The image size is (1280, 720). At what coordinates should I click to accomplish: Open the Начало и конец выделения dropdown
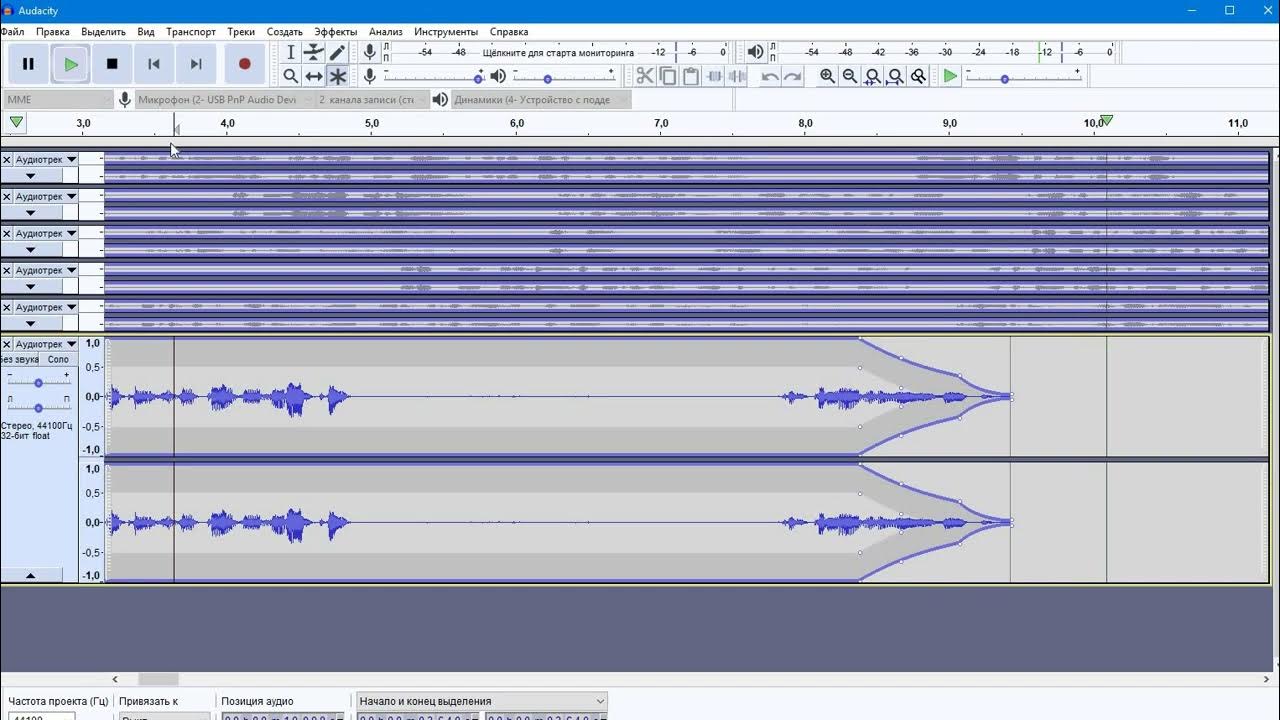pos(482,701)
